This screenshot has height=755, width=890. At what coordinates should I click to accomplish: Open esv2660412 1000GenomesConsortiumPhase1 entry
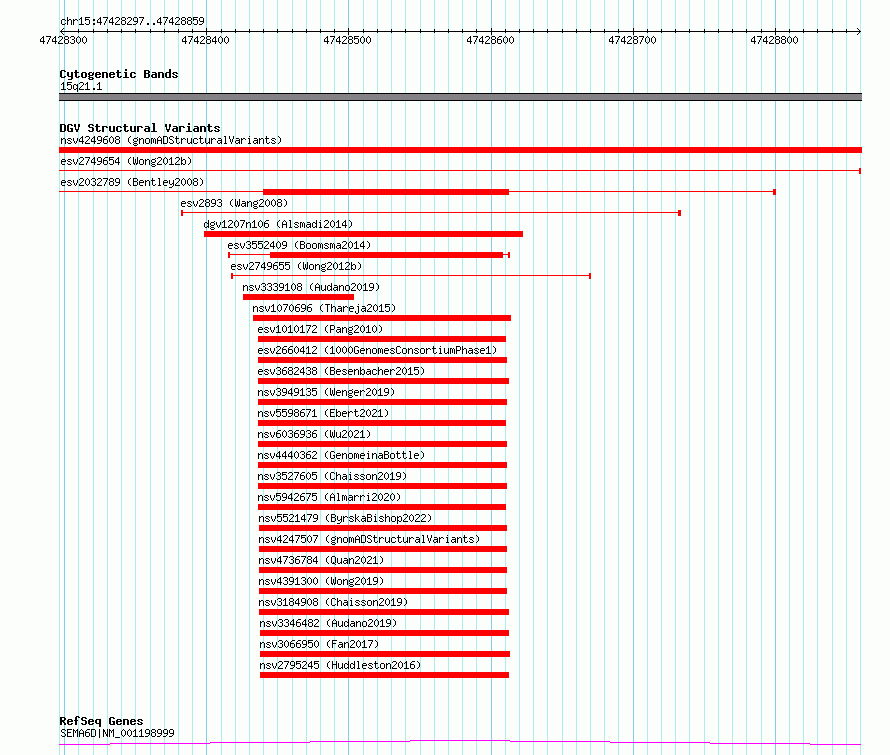click(377, 350)
